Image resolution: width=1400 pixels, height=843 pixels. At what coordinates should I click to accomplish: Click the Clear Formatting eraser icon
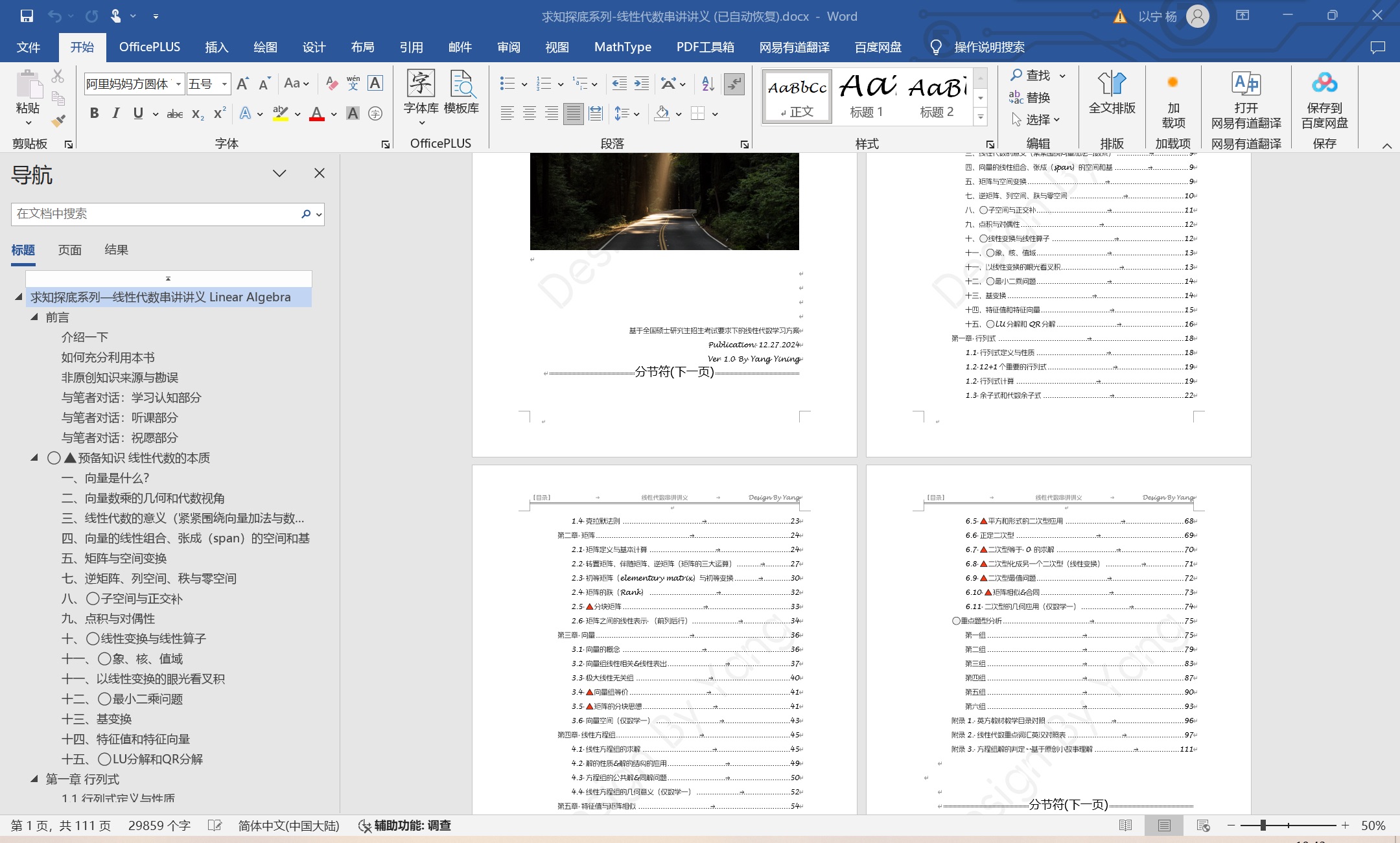pos(331,84)
